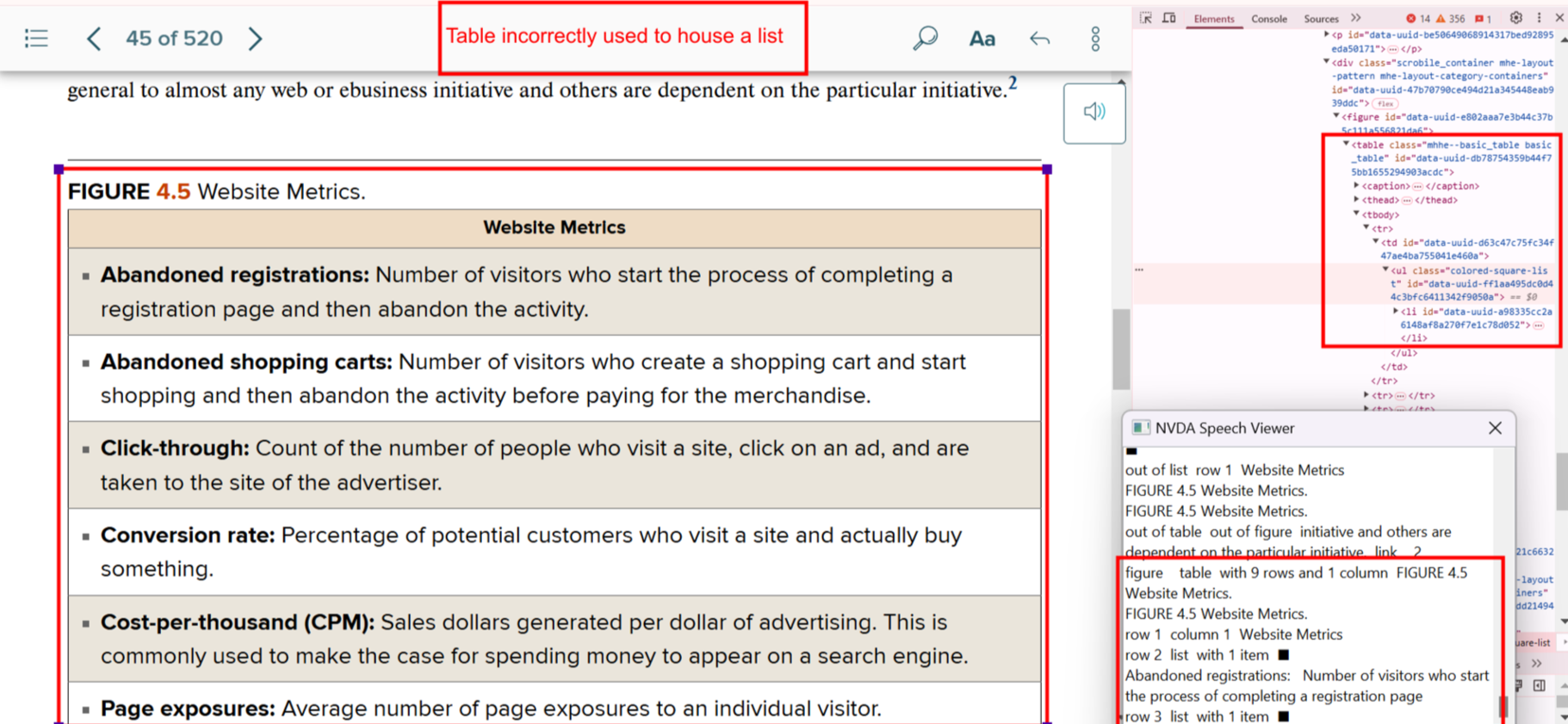Image resolution: width=1568 pixels, height=724 pixels.
Task: Open DevTools customize three-dot menu
Action: point(1540,17)
